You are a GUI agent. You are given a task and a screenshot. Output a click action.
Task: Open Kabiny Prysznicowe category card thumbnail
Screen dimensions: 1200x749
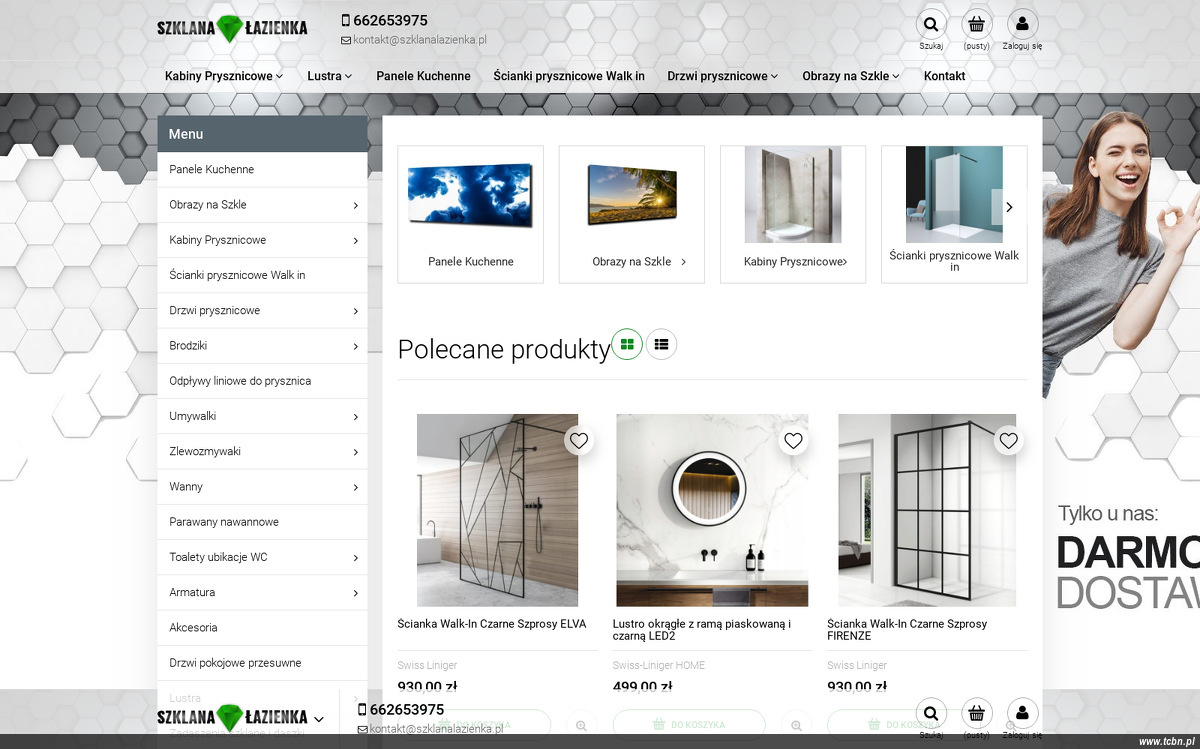point(793,195)
